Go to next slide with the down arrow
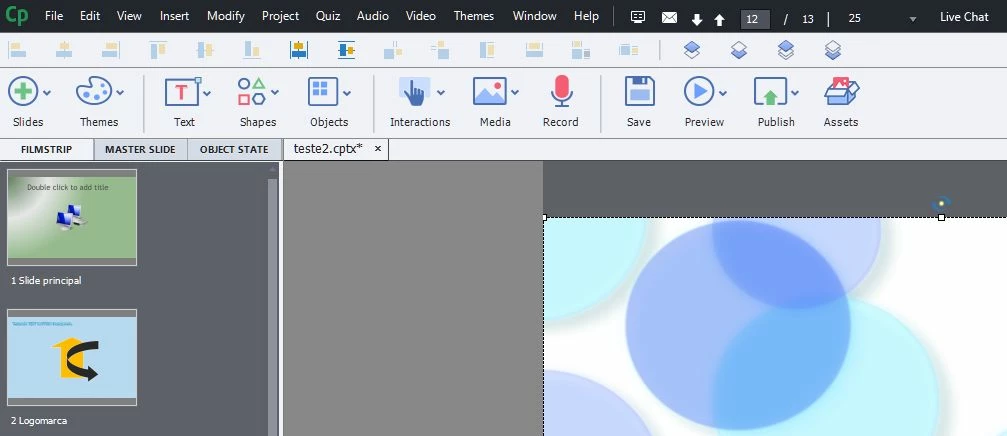Image resolution: width=1007 pixels, height=436 pixels. [x=697, y=20]
